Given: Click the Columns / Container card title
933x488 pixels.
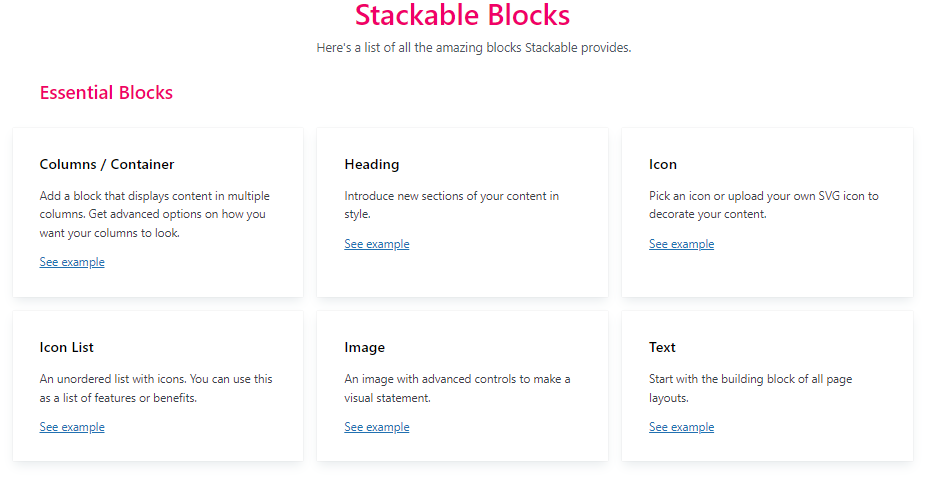Looking at the screenshot, I should [x=107, y=164].
